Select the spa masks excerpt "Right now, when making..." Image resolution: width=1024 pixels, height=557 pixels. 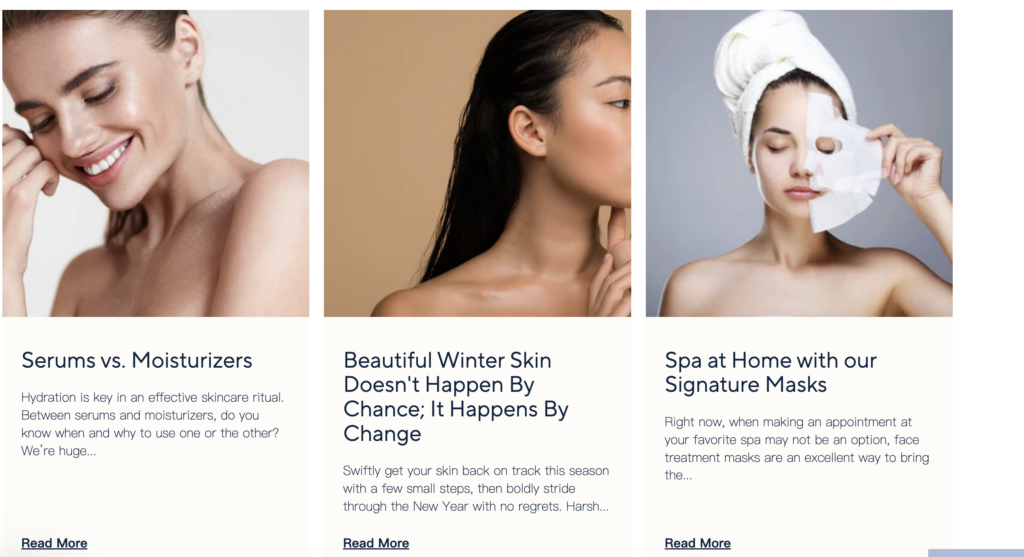pos(797,449)
